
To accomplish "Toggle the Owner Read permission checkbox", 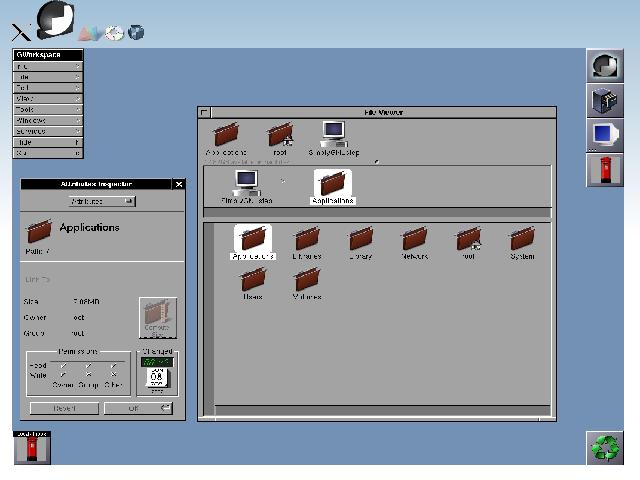I will coord(64,366).
